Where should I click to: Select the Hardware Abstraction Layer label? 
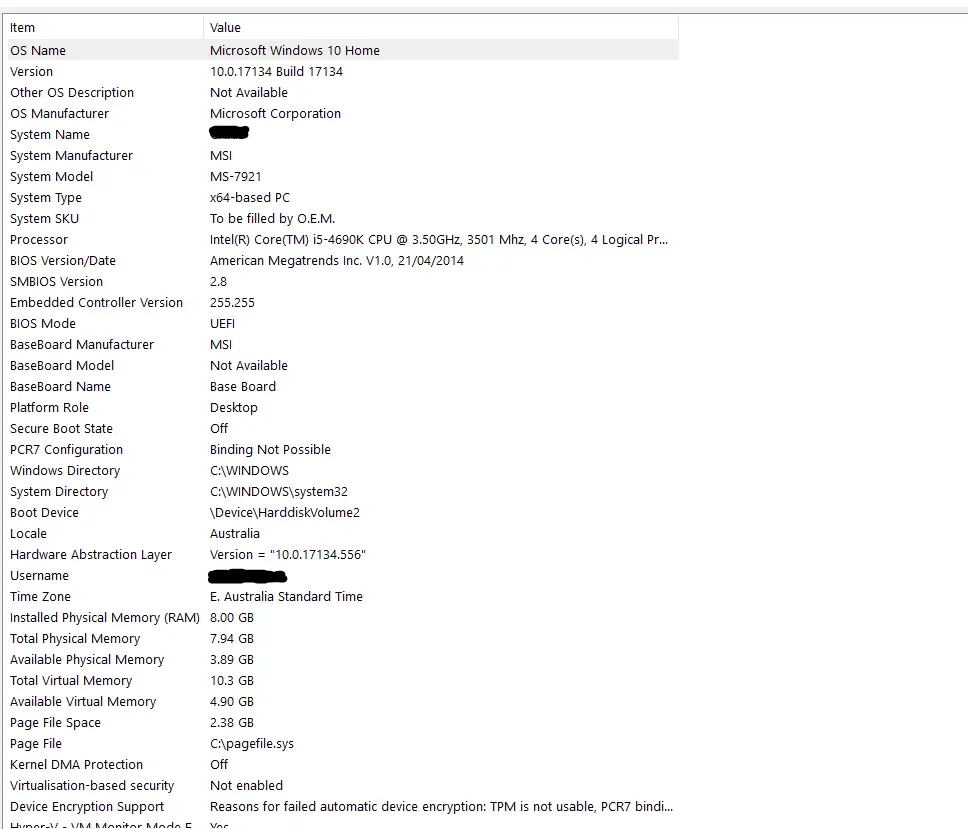(x=91, y=554)
